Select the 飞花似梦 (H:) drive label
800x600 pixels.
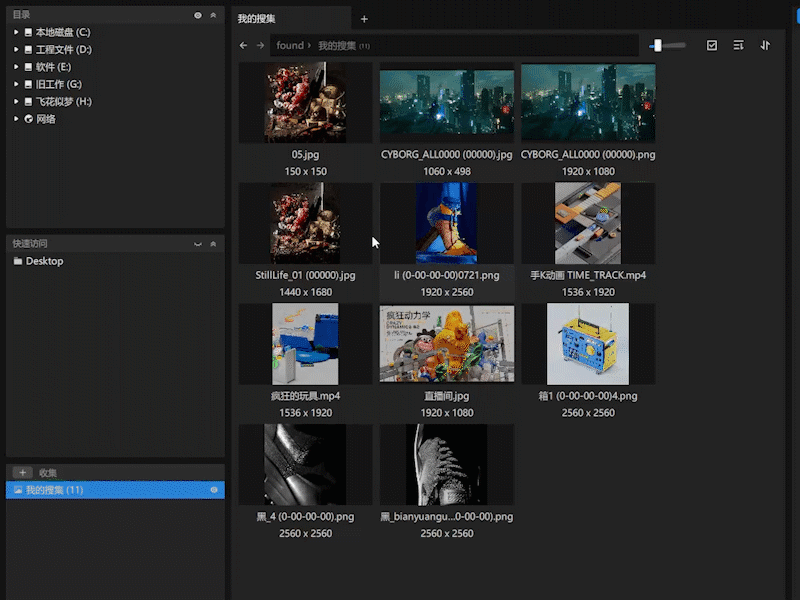(64, 102)
